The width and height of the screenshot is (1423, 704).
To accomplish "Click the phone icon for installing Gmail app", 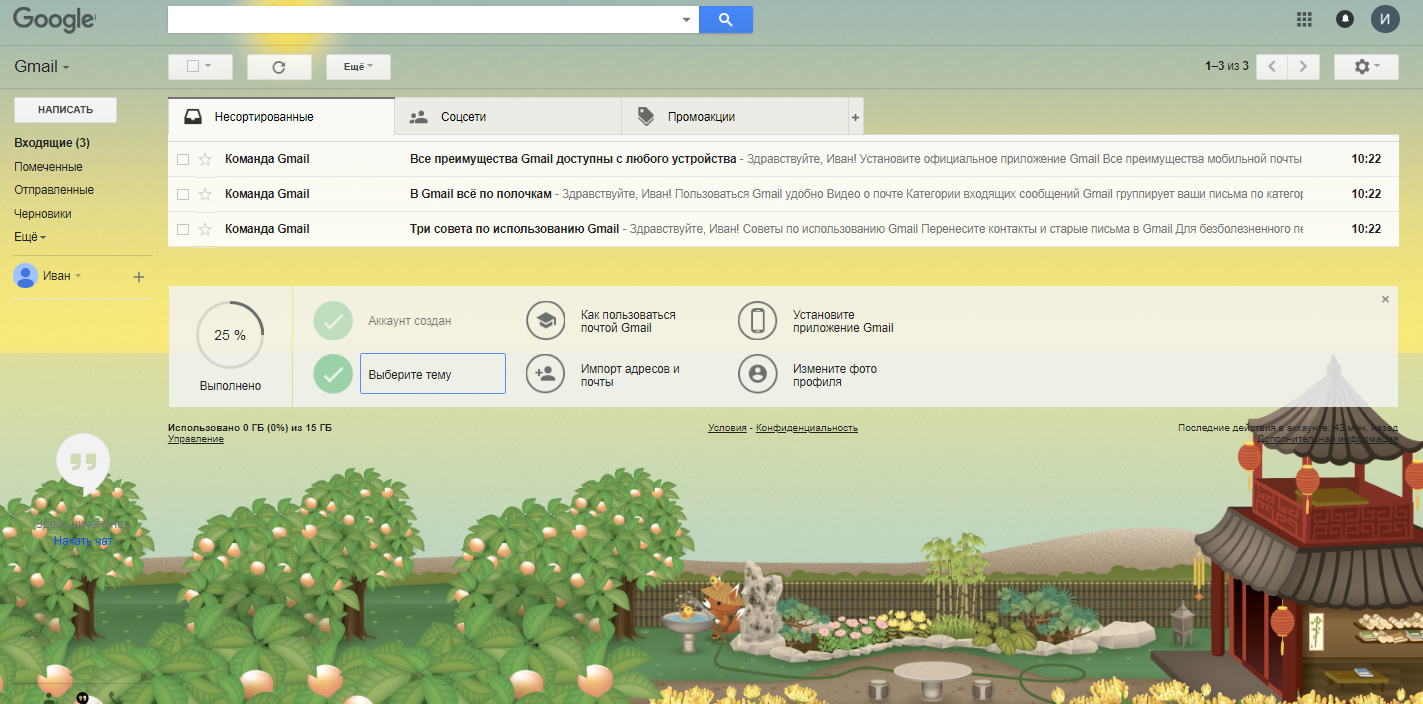I will pyautogui.click(x=758, y=321).
